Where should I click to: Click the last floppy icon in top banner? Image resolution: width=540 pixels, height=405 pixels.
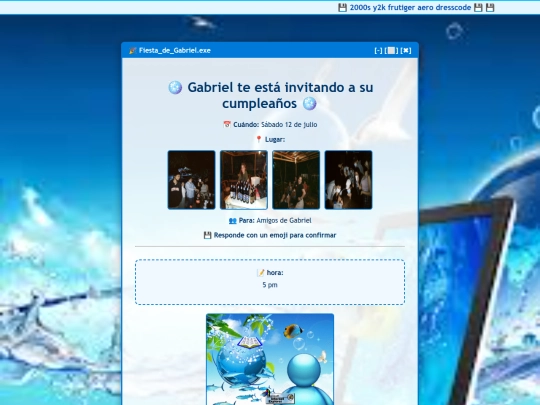pos(490,8)
